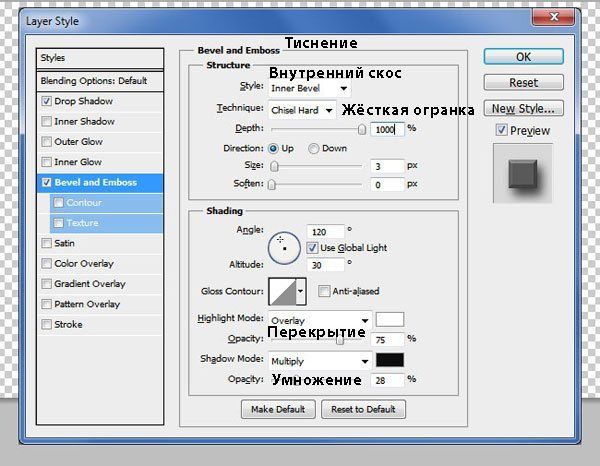
Task: Click the Reset button
Action: coord(523,83)
